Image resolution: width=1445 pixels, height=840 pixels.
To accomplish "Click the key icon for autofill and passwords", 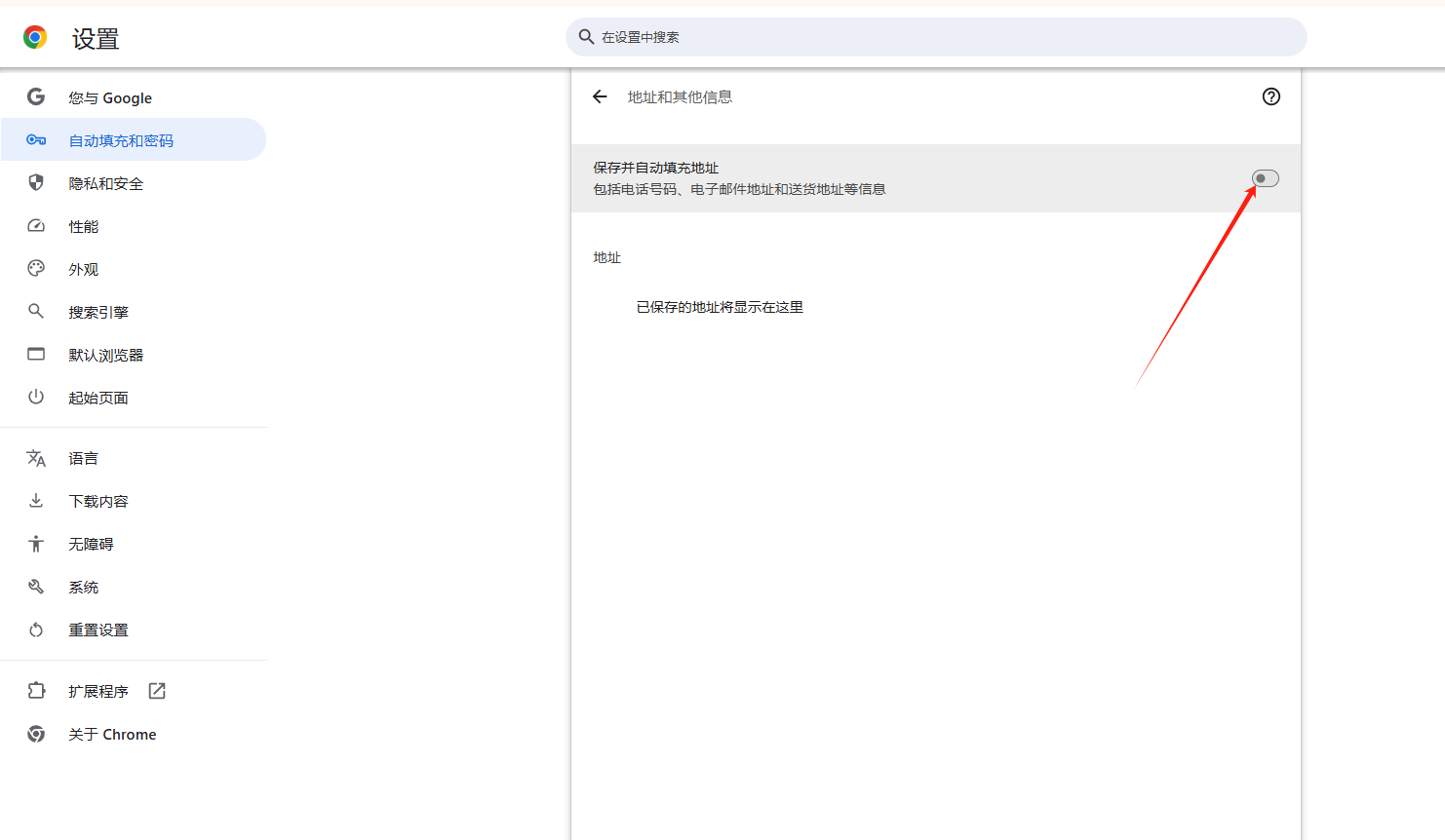I will point(36,140).
